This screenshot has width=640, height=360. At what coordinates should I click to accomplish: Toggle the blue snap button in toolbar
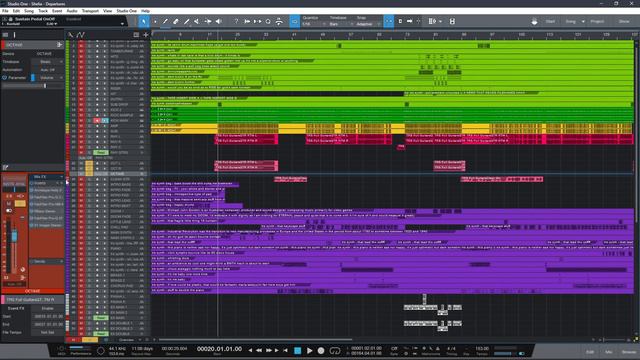389,21
